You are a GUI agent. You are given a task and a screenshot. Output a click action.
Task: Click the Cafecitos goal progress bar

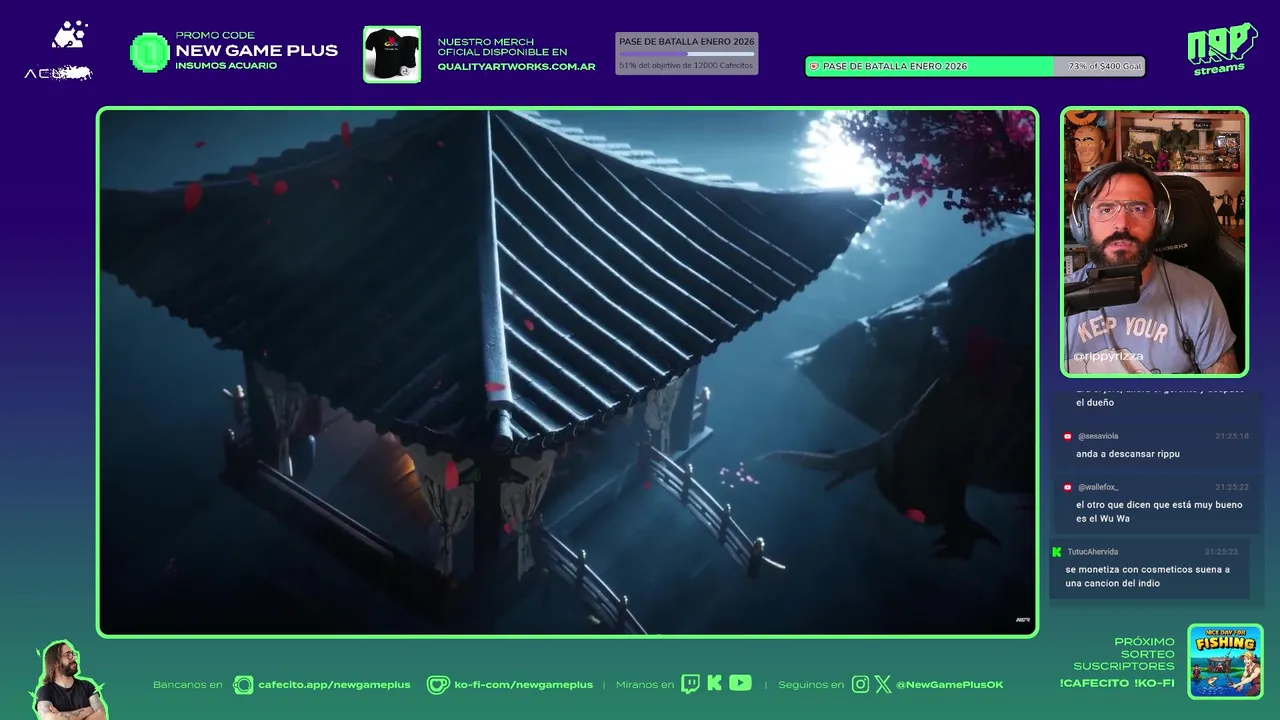pyautogui.click(x=687, y=54)
